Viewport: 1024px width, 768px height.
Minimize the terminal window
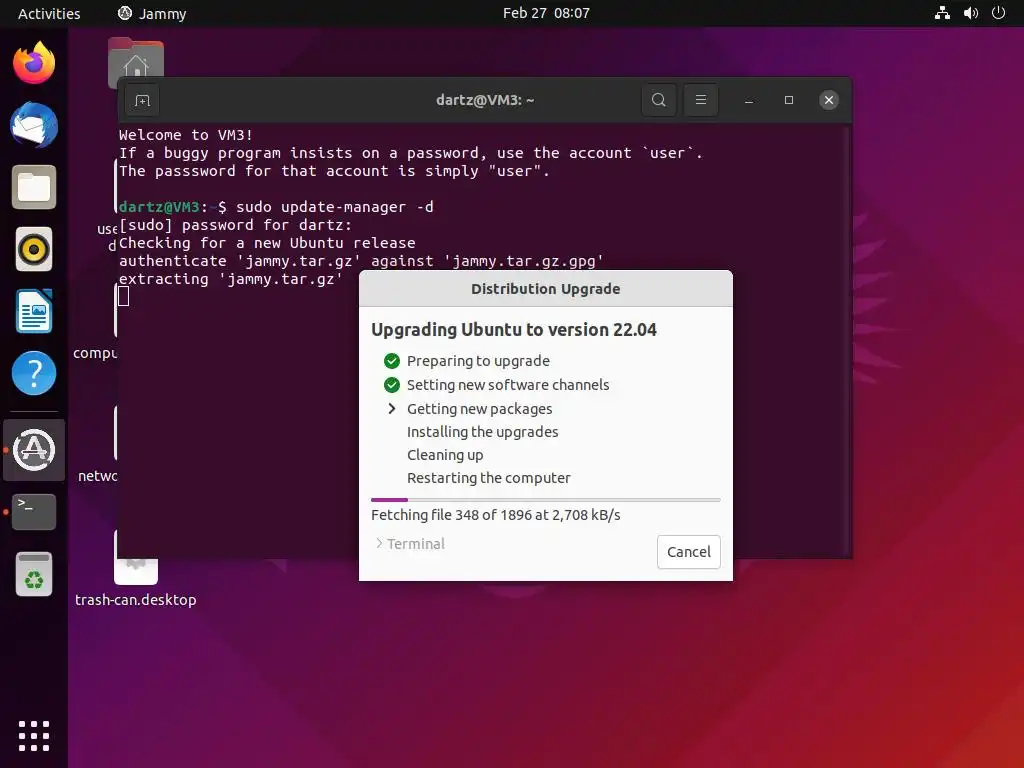(749, 100)
